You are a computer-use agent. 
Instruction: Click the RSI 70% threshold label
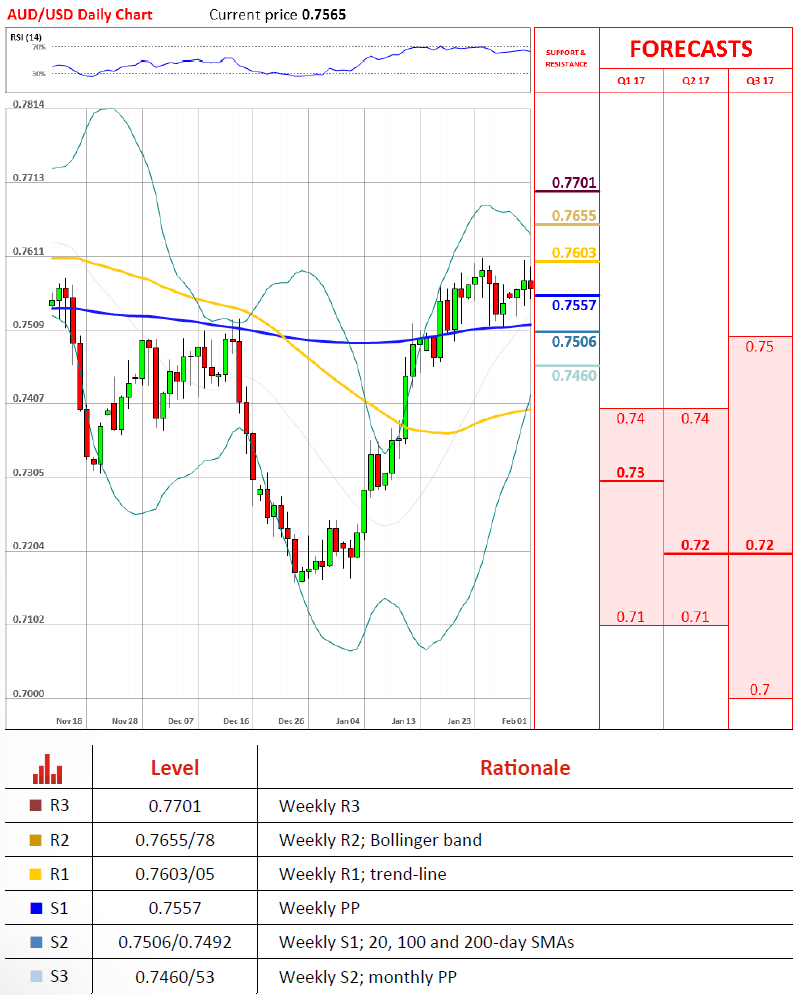click(x=39, y=47)
